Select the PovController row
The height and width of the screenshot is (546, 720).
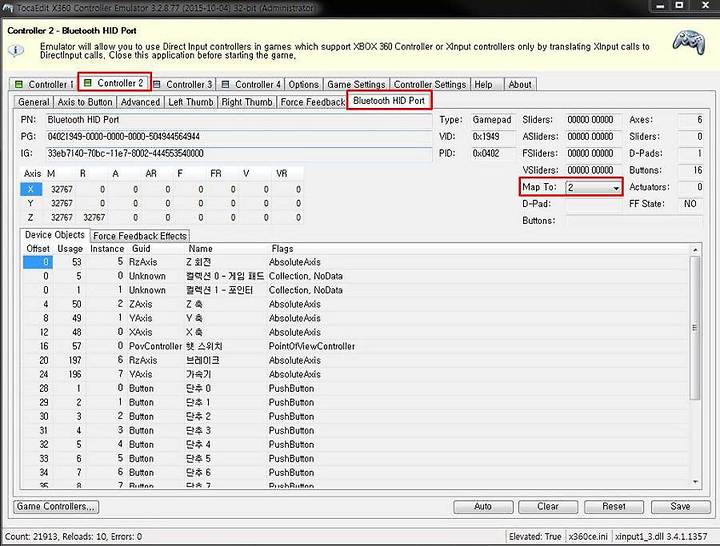(x=356, y=346)
